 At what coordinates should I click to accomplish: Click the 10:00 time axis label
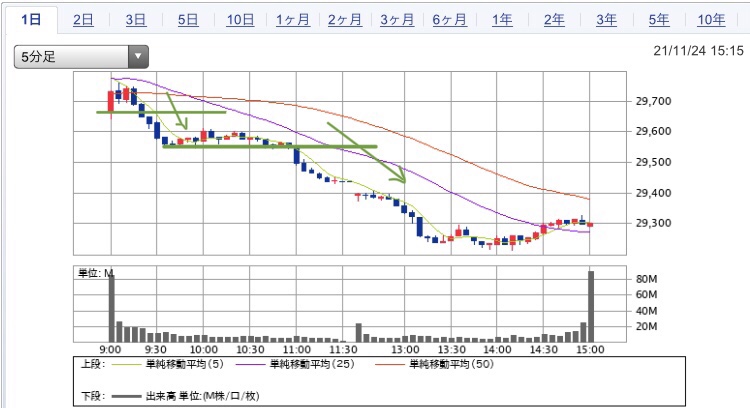[203, 350]
